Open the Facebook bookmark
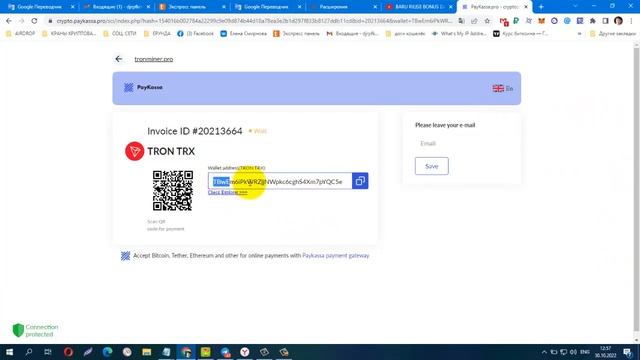This screenshot has width=640, height=360. point(196,33)
